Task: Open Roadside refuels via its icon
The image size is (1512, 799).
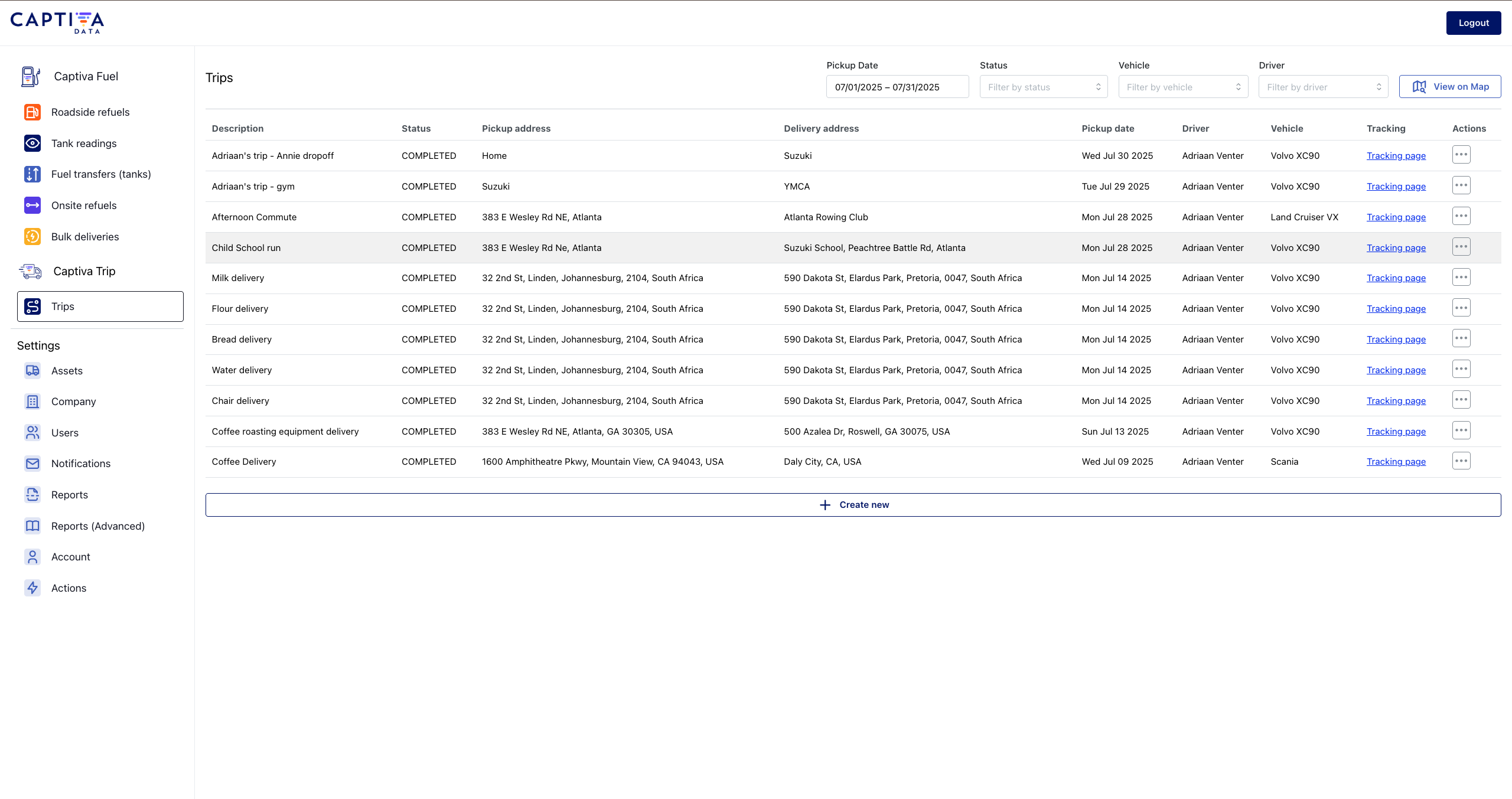Action: pyautogui.click(x=32, y=112)
